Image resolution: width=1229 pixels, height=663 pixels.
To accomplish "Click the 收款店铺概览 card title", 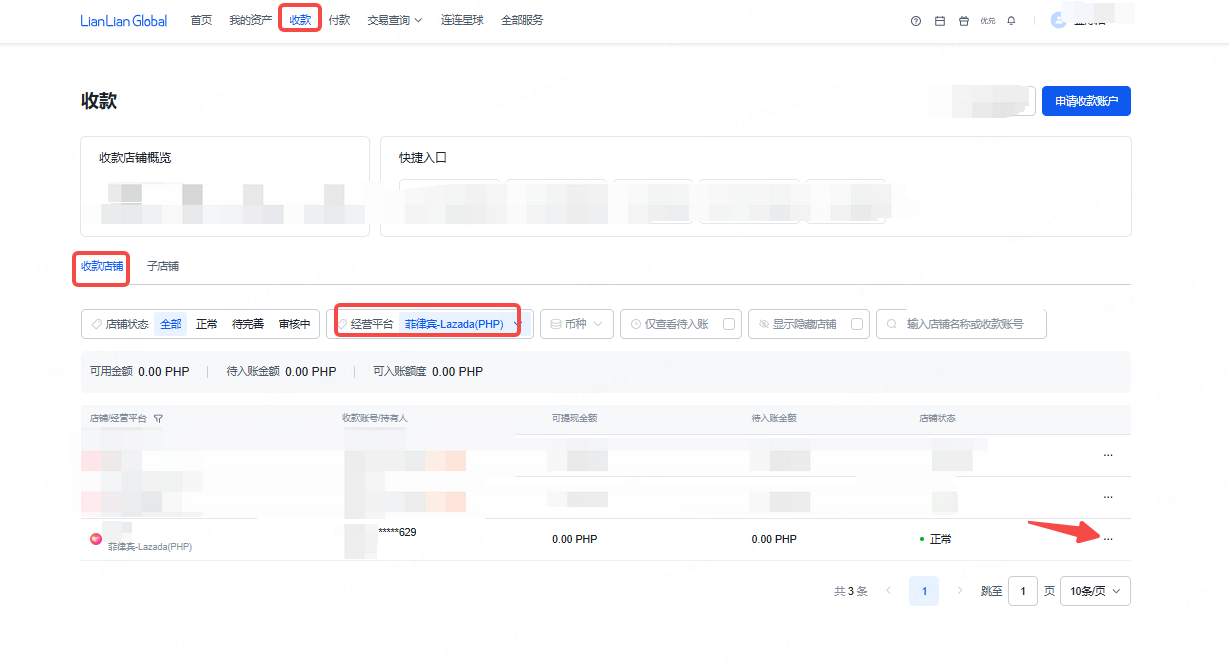I will coord(135,158).
